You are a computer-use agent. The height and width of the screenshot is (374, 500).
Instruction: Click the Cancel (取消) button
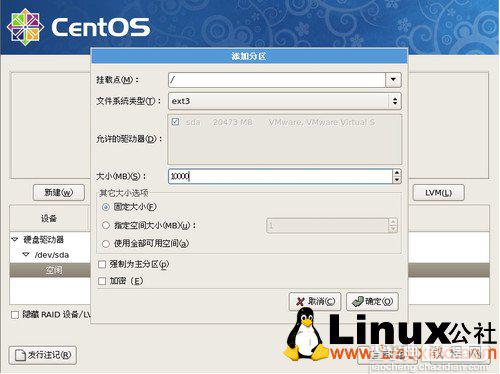[315, 301]
